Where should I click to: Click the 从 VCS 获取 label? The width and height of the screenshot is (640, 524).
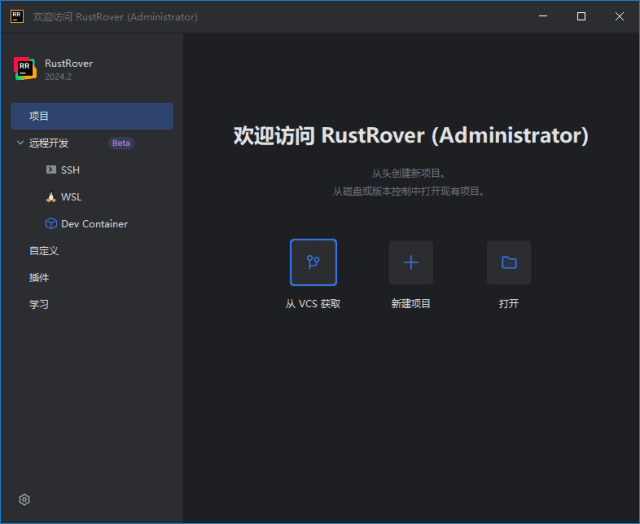[313, 304]
